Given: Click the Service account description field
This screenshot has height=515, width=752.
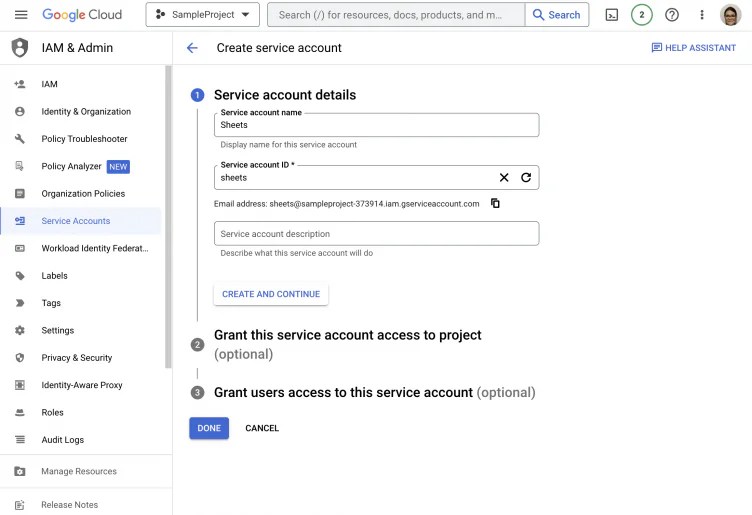Looking at the screenshot, I should pyautogui.click(x=376, y=234).
